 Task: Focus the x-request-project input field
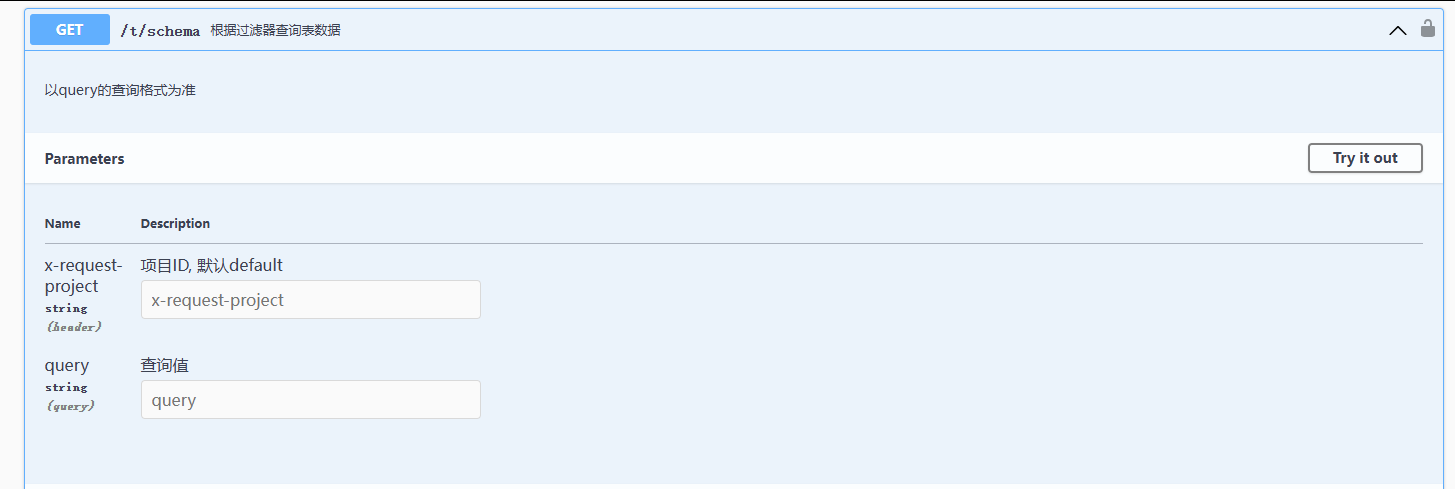tap(310, 300)
